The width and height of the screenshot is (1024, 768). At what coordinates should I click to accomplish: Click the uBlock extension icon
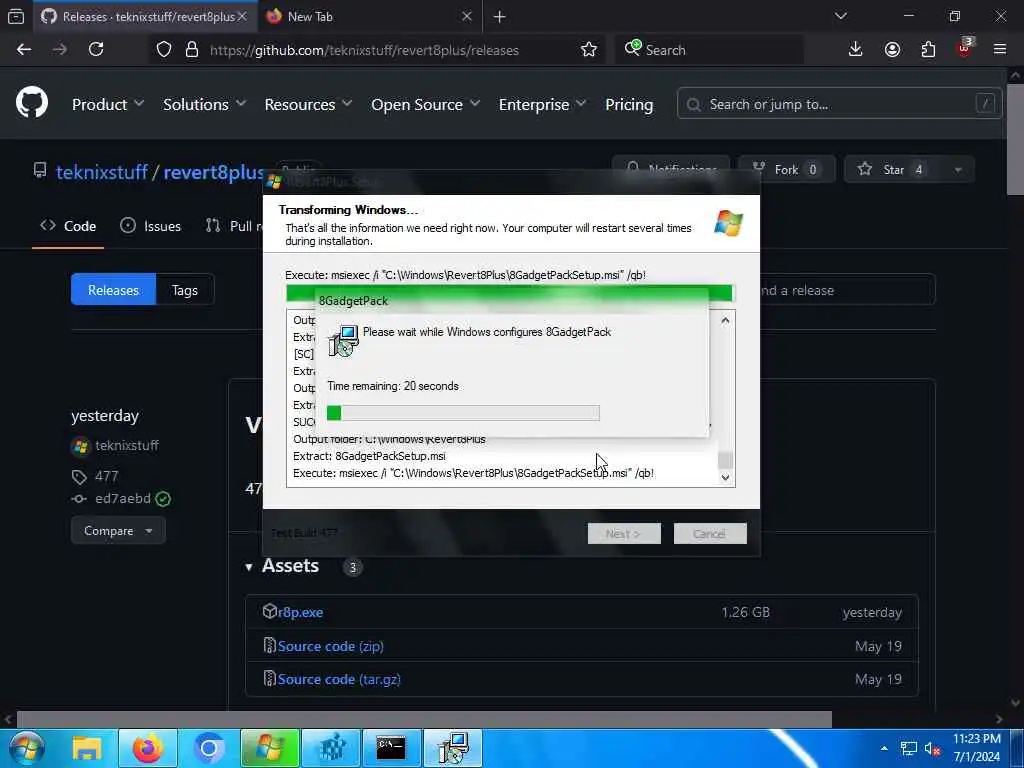tap(965, 48)
